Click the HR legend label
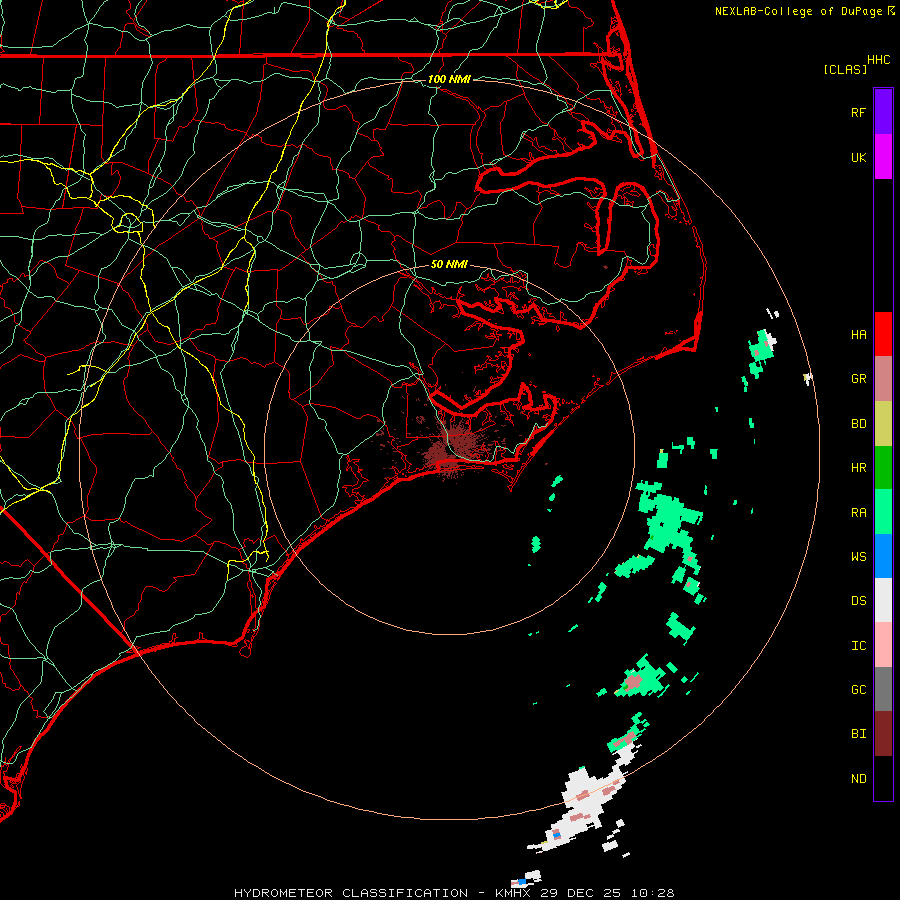The image size is (900, 900). pyautogui.click(x=858, y=468)
